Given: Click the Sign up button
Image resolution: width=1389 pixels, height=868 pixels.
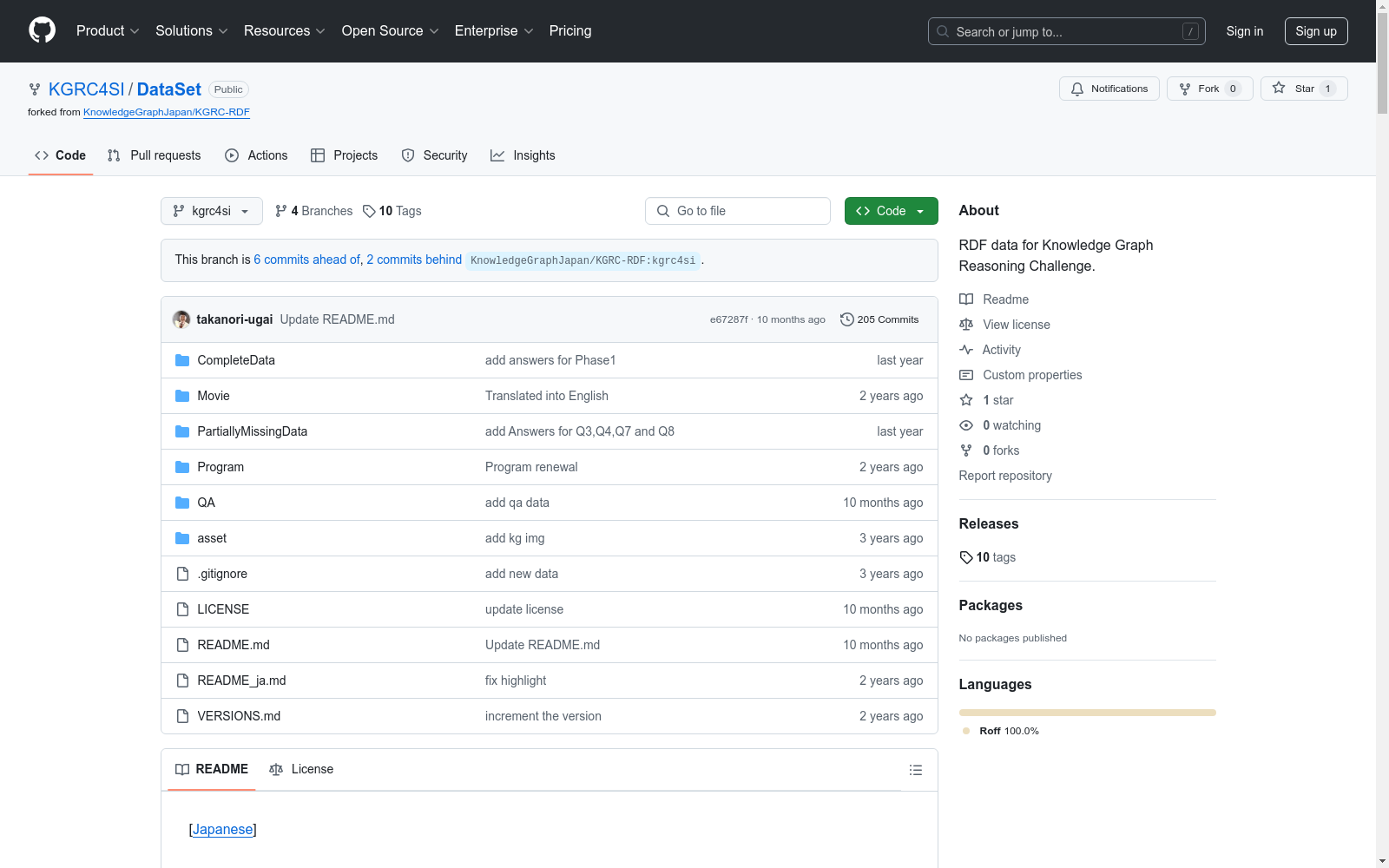Looking at the screenshot, I should [1316, 31].
